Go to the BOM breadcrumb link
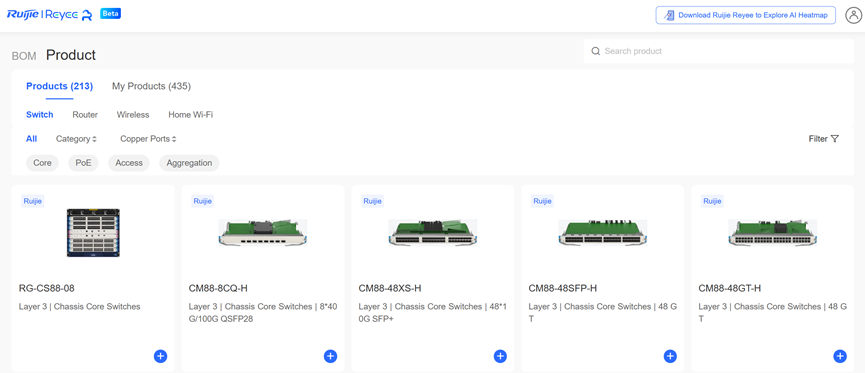 (x=24, y=56)
